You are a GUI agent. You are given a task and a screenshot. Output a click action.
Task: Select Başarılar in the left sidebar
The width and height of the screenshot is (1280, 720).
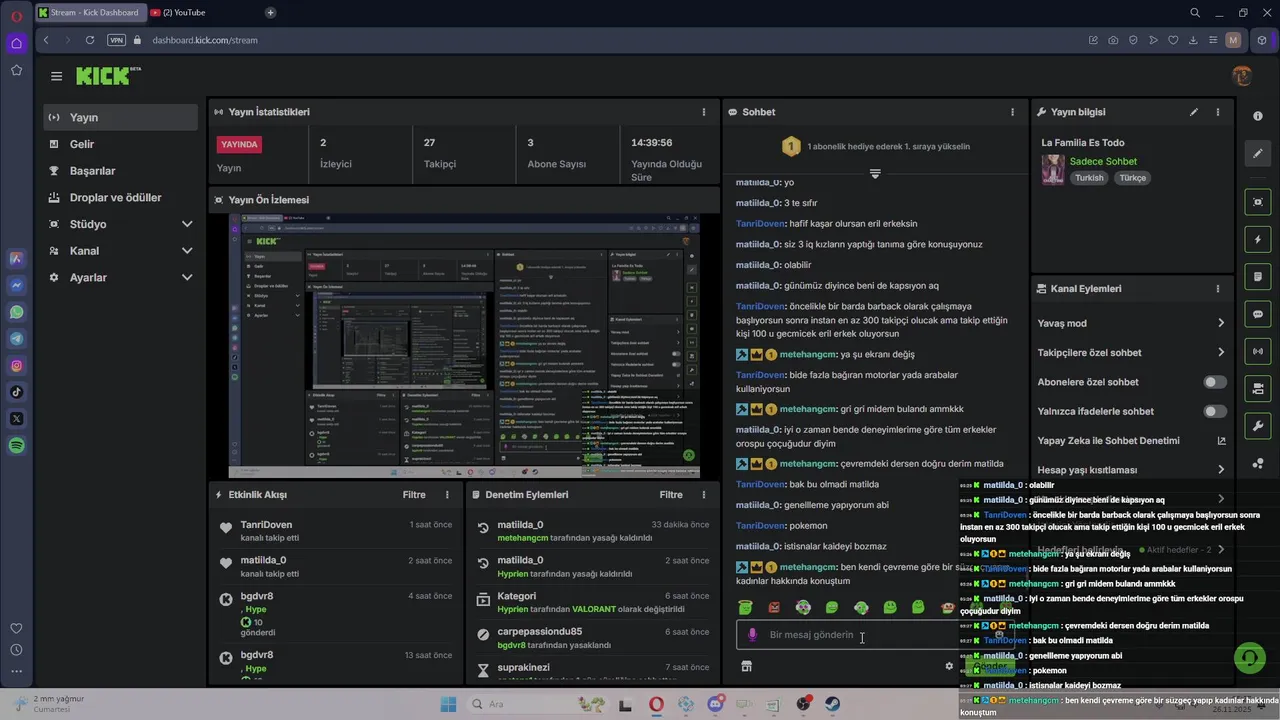[121, 171]
